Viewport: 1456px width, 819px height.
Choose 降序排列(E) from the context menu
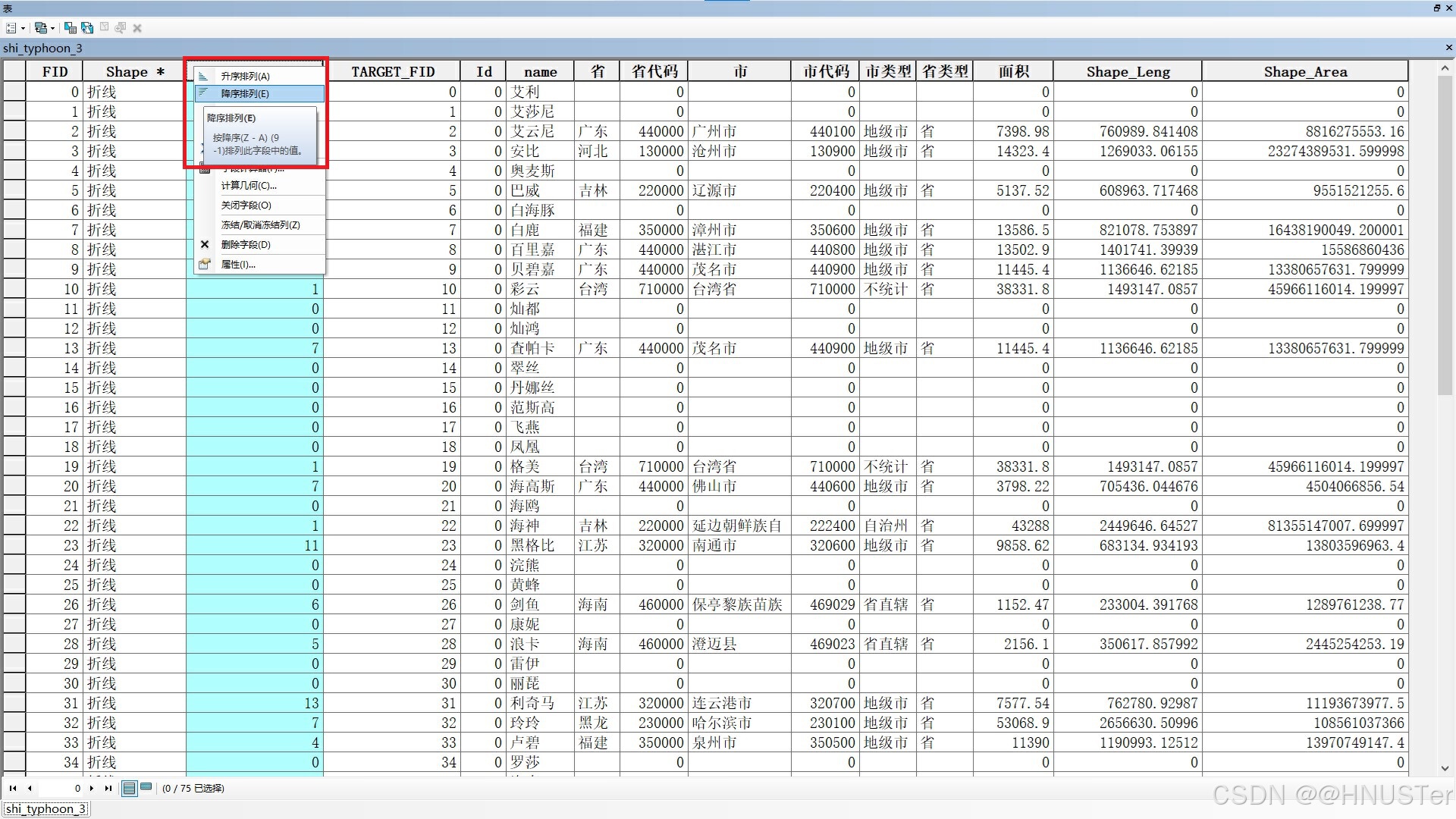coord(259,93)
